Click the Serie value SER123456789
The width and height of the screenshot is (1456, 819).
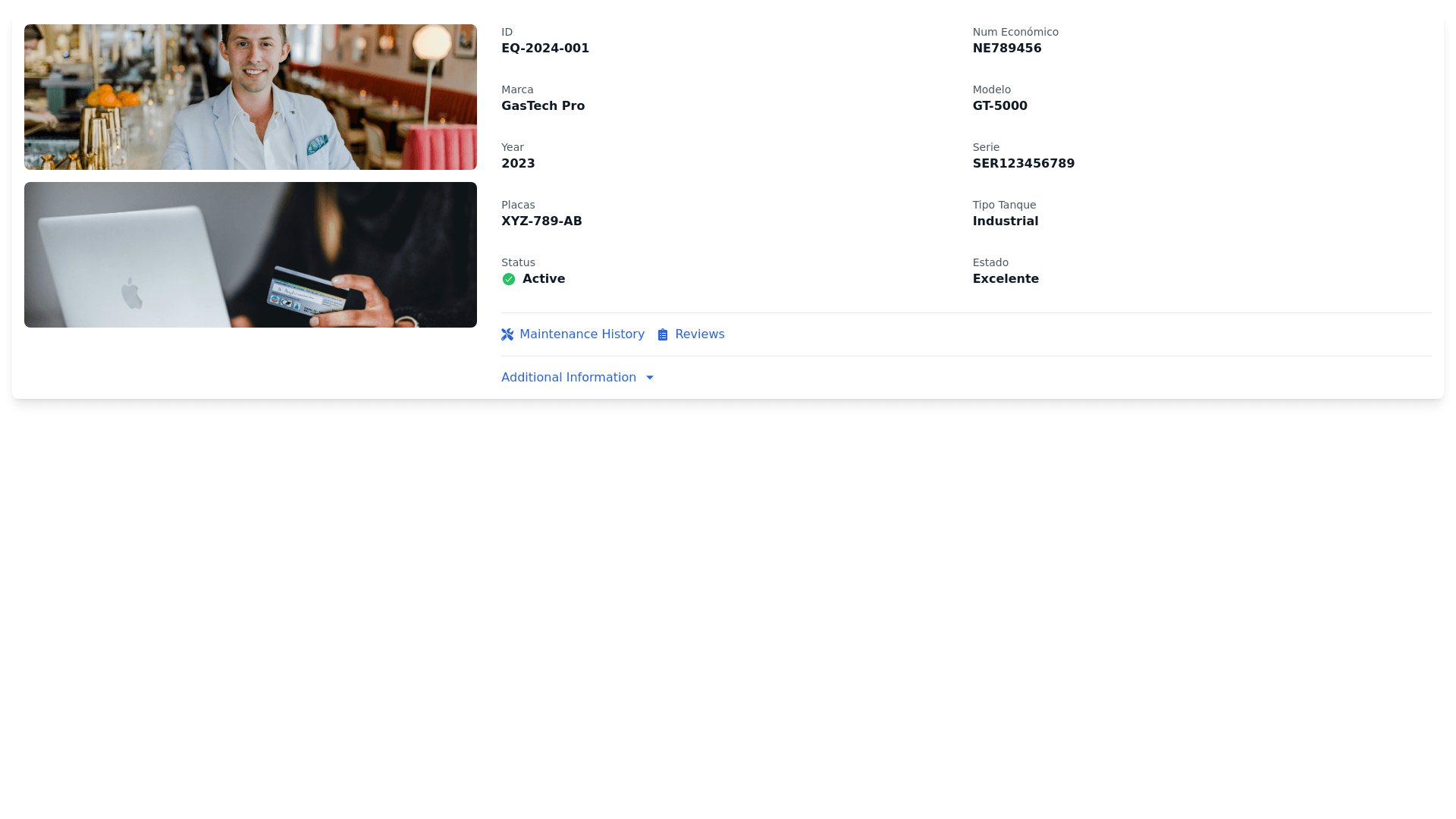point(1024,164)
